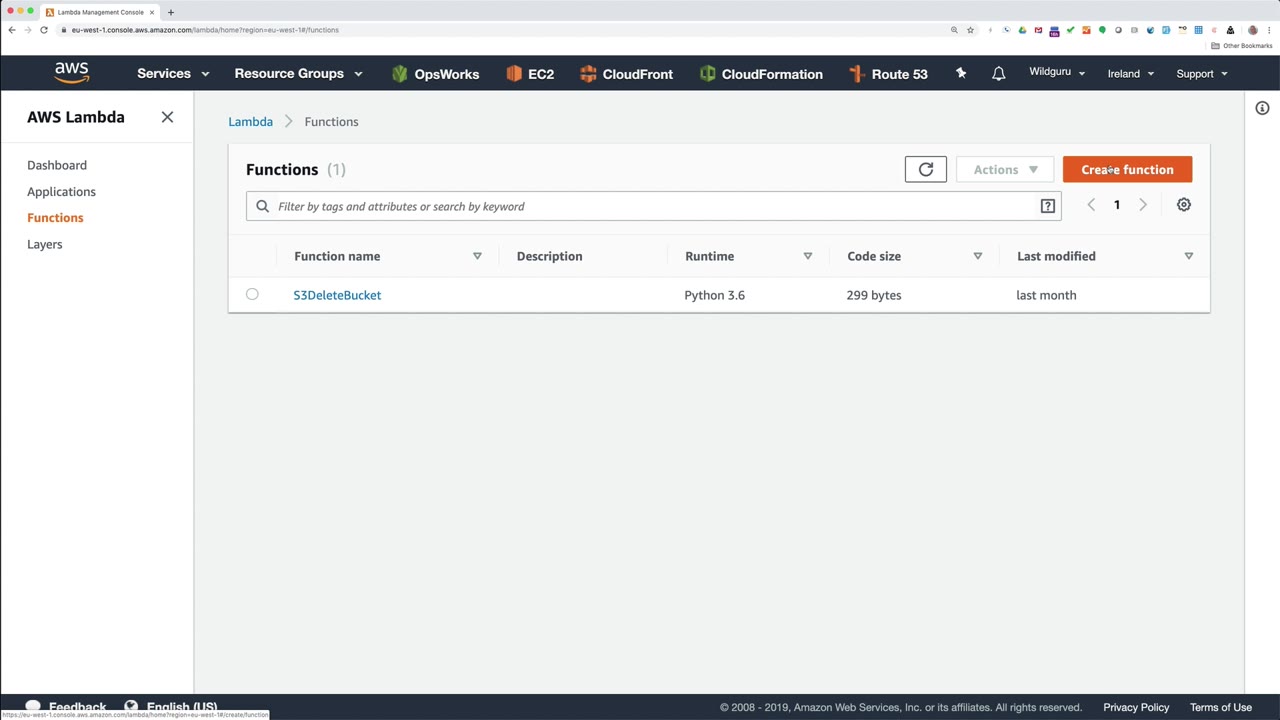The image size is (1280, 720).
Task: Go to the next results page
Action: [1143, 205]
